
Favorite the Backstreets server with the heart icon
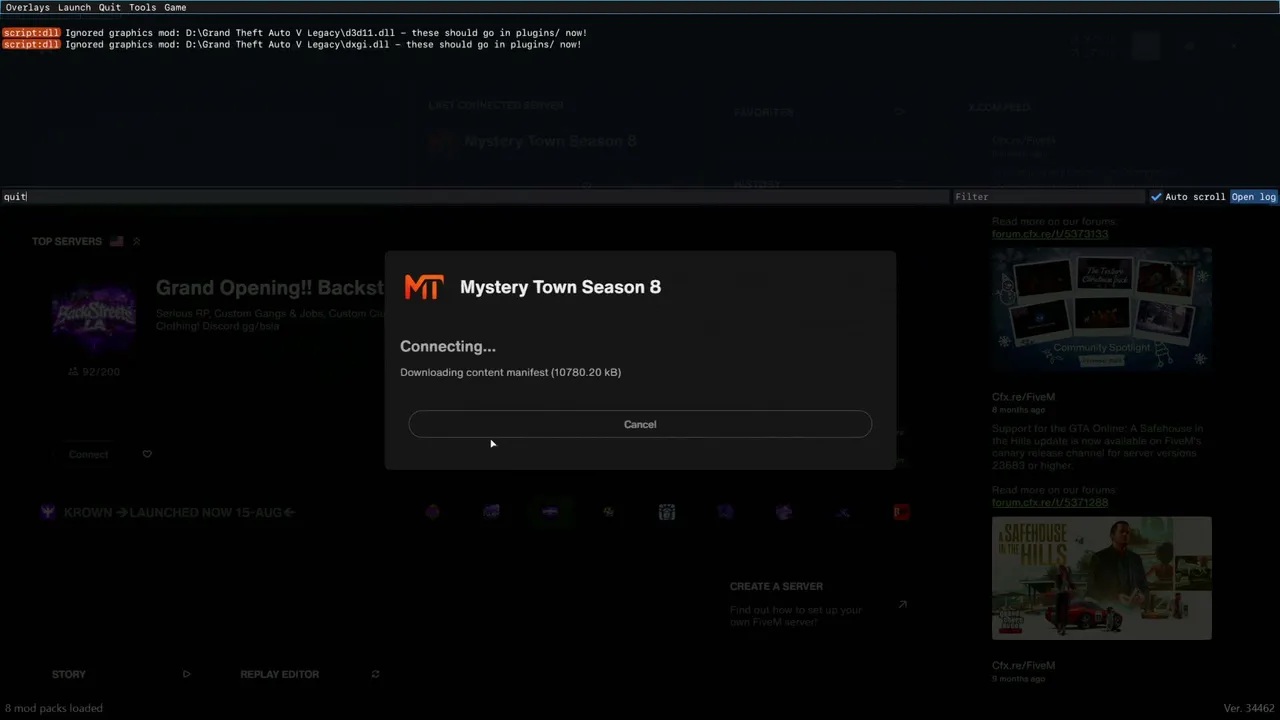pyautogui.click(x=147, y=454)
